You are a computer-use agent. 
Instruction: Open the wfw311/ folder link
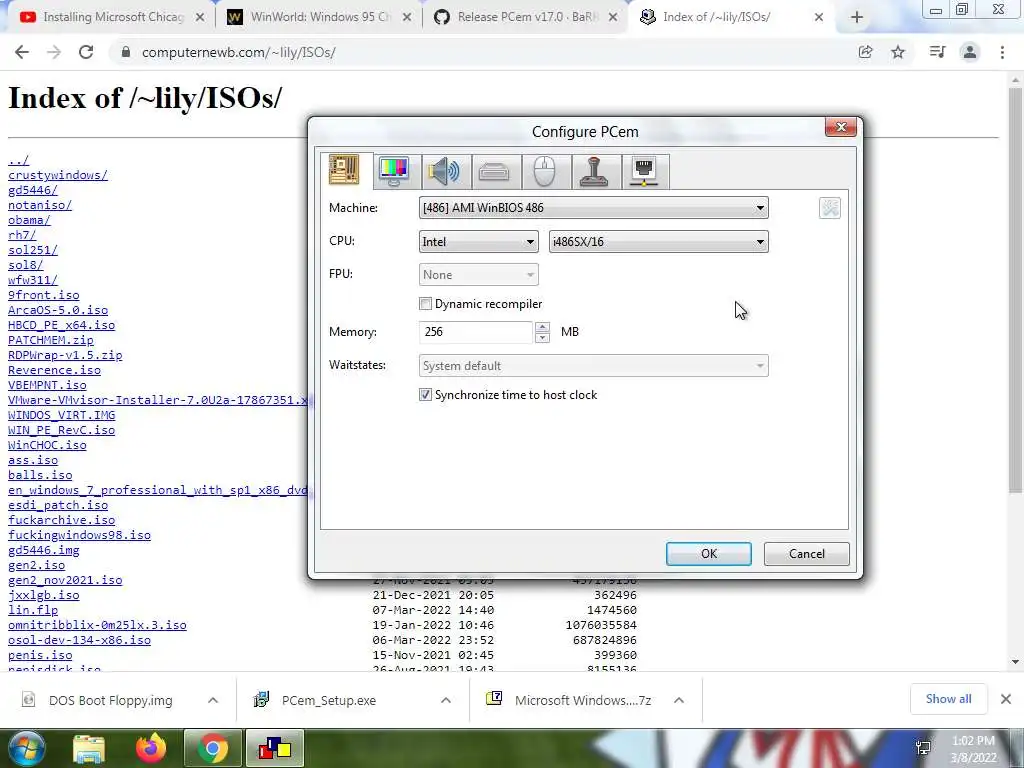pyautogui.click(x=33, y=280)
